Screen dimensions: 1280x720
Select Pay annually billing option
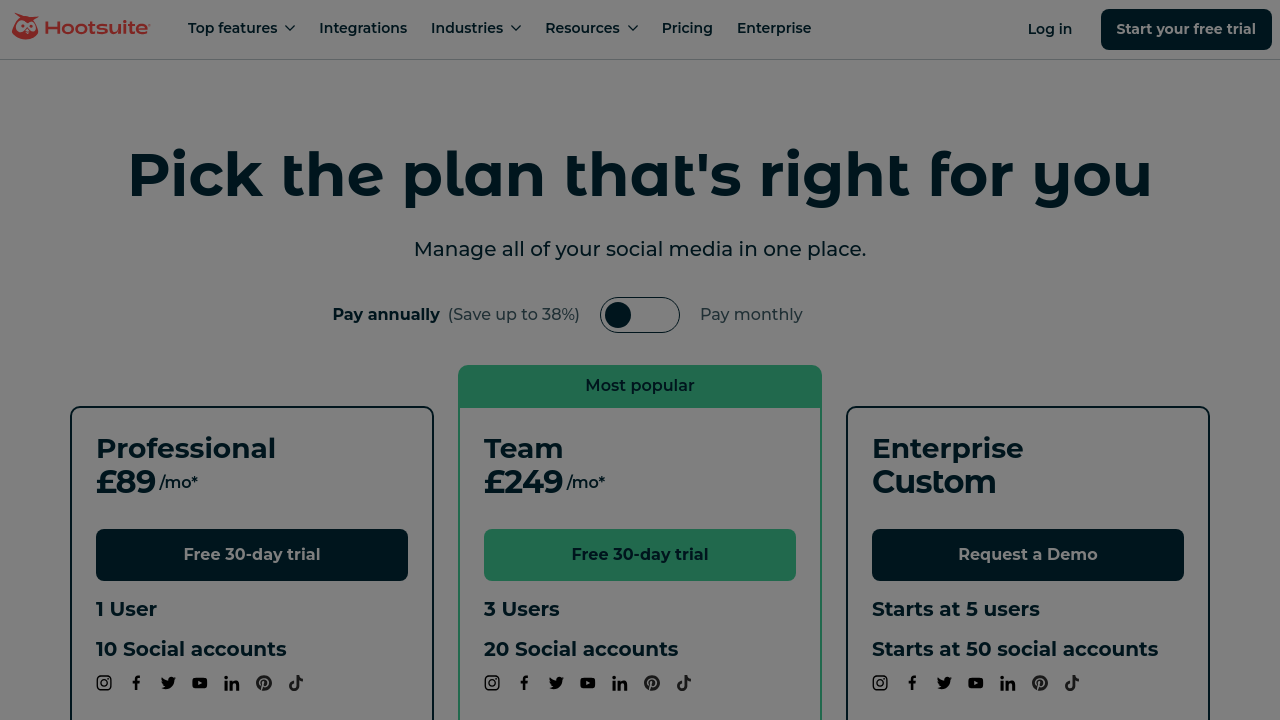pos(386,315)
